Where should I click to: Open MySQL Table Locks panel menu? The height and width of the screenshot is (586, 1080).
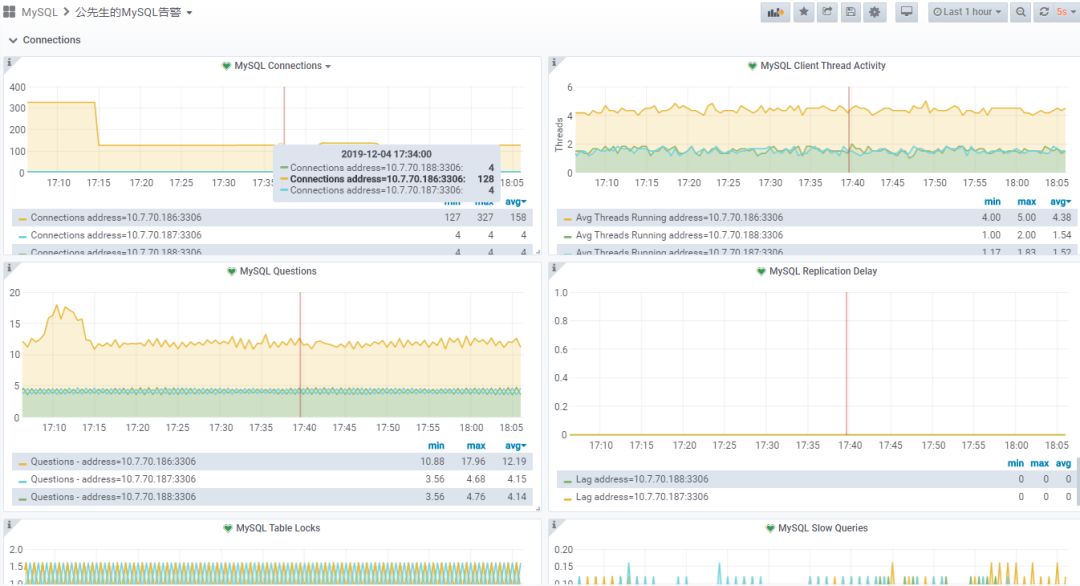(278, 528)
